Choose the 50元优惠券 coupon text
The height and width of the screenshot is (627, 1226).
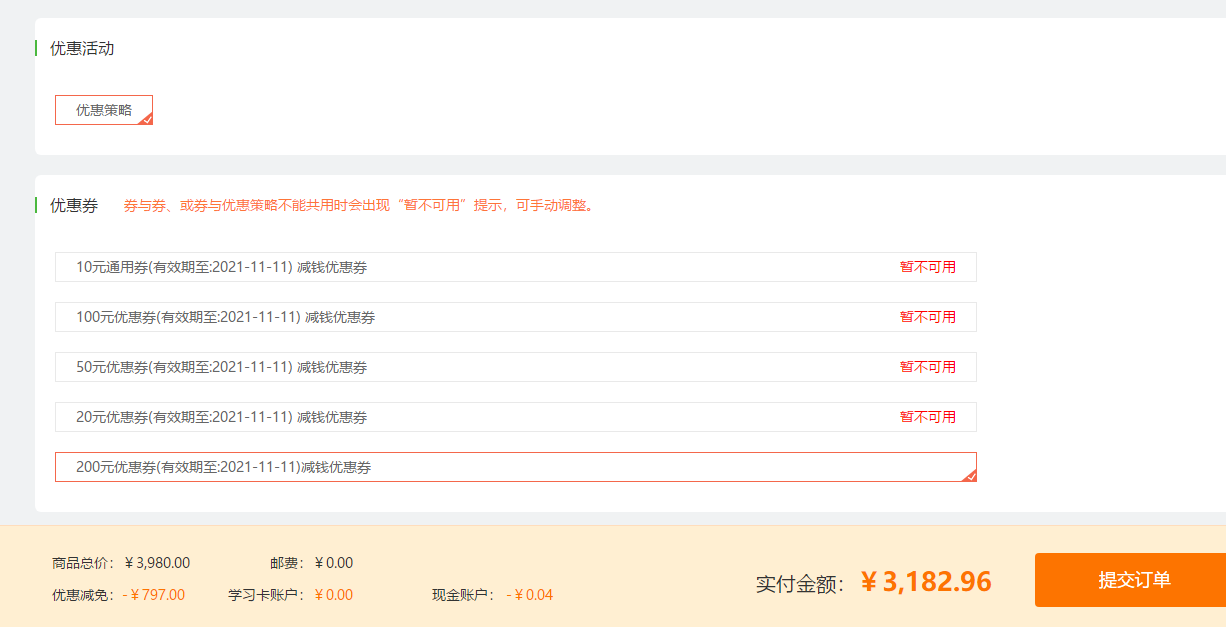point(221,367)
